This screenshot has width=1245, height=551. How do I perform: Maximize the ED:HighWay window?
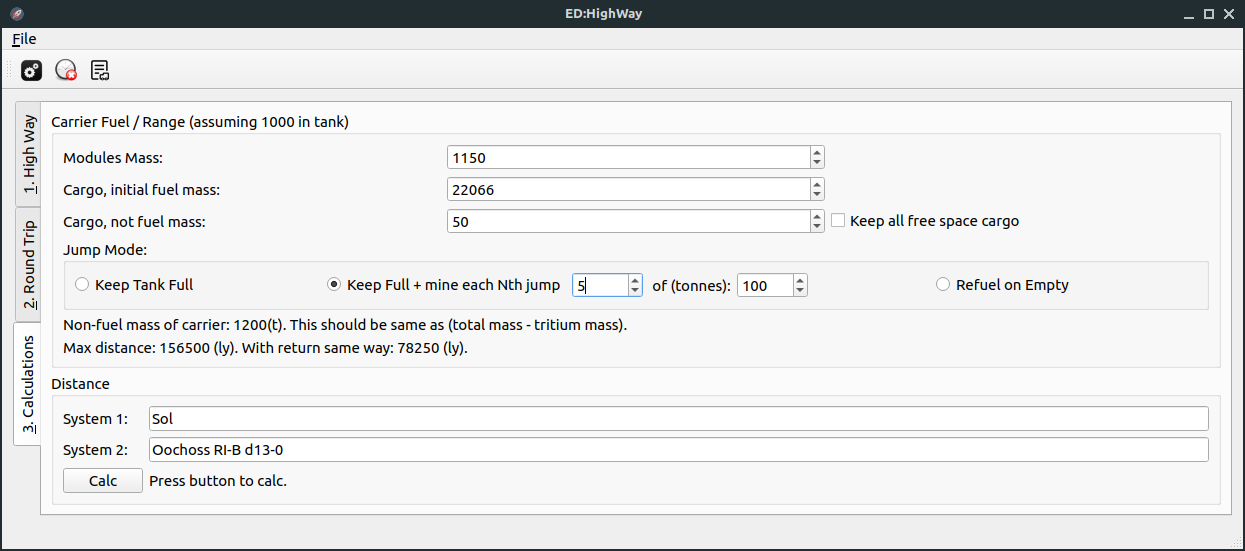(1209, 14)
